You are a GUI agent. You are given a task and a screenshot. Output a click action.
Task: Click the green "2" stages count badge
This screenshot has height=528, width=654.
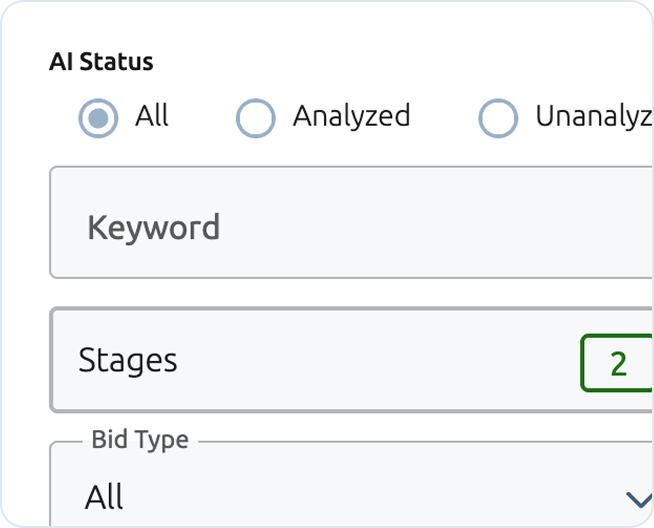point(617,363)
